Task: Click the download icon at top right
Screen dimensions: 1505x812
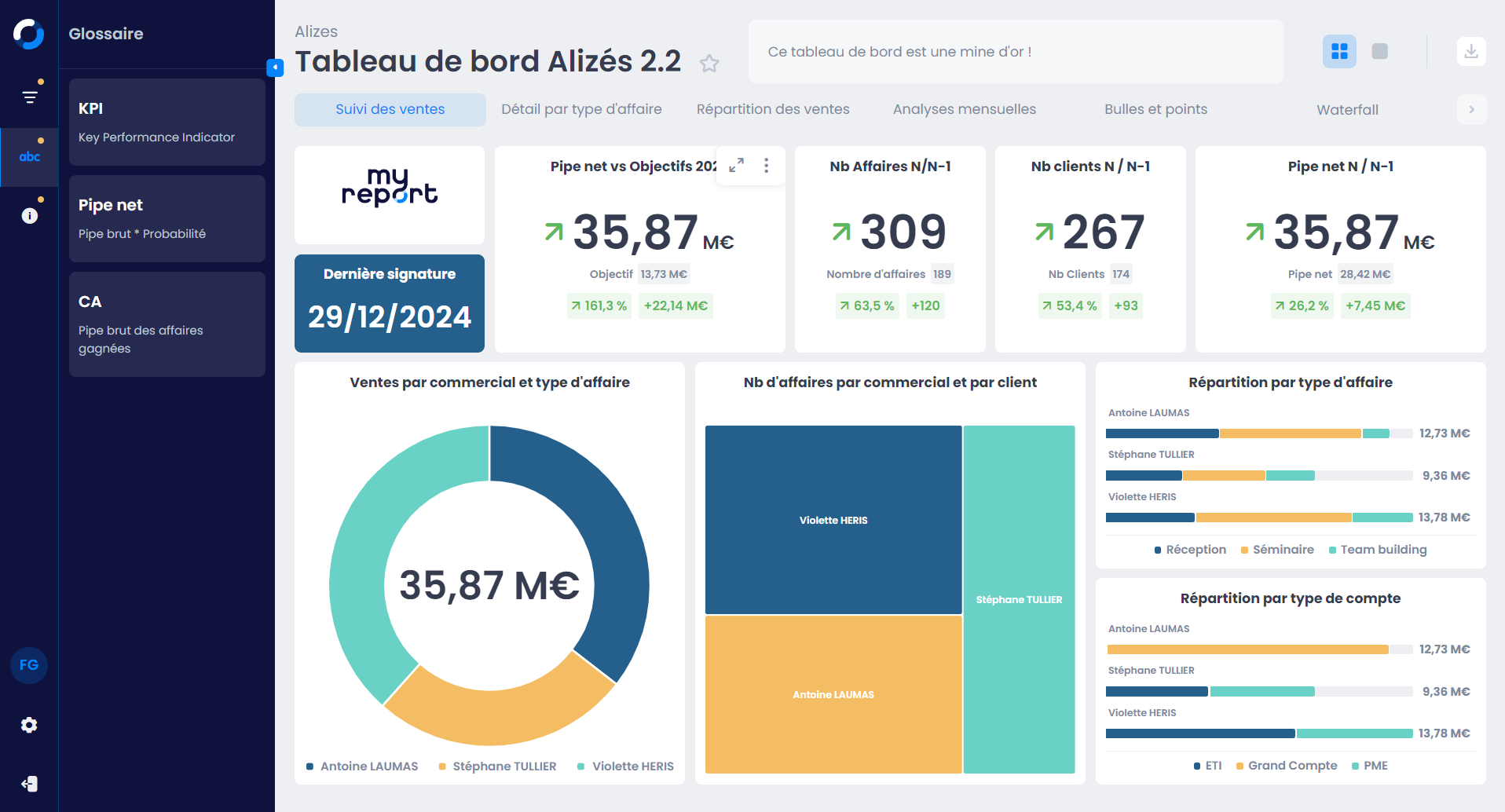Action: click(x=1471, y=52)
